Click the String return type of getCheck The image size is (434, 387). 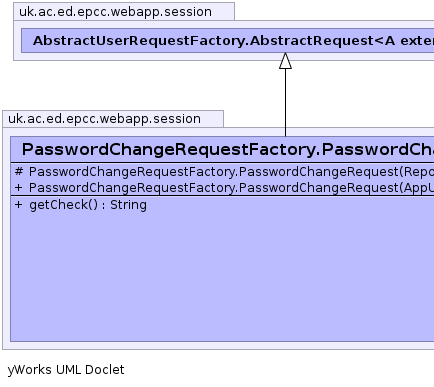[128, 205]
